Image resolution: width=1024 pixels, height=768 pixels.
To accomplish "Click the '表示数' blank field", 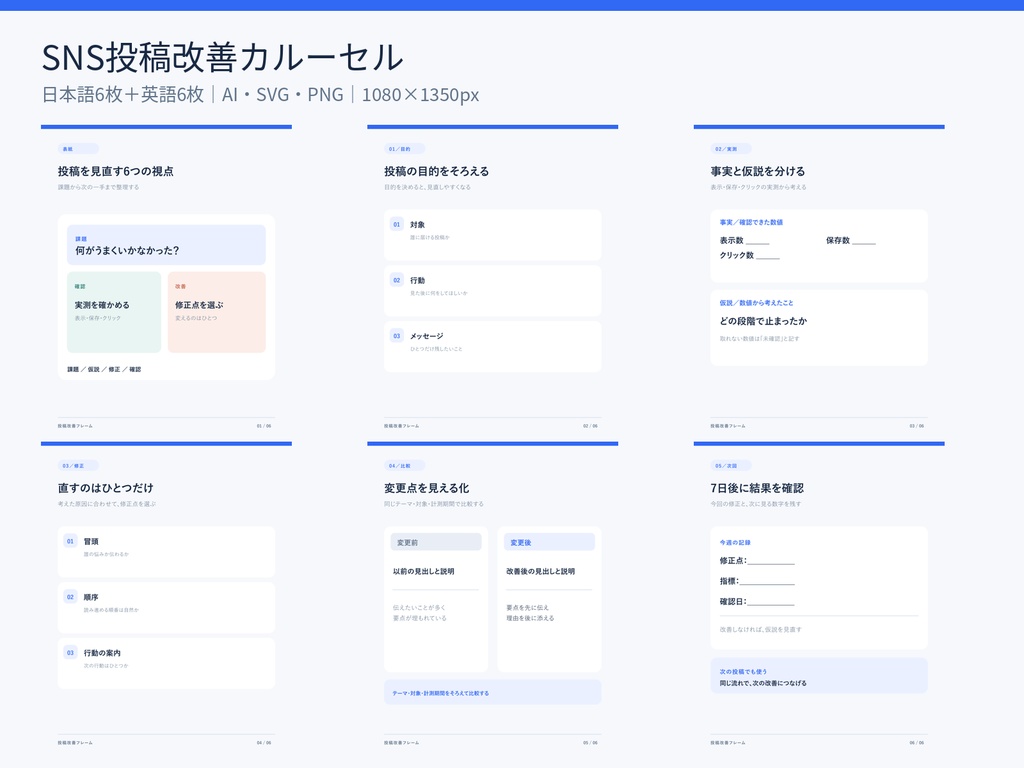I will click(758, 241).
